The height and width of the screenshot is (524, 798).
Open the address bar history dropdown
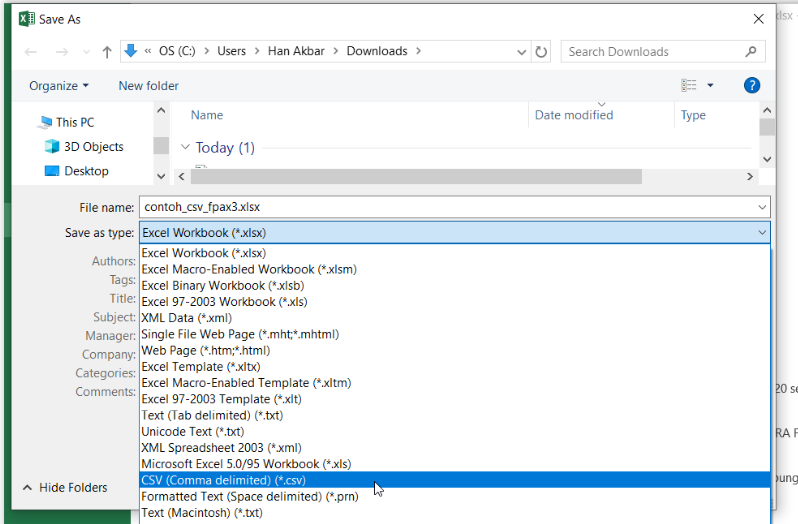522,52
